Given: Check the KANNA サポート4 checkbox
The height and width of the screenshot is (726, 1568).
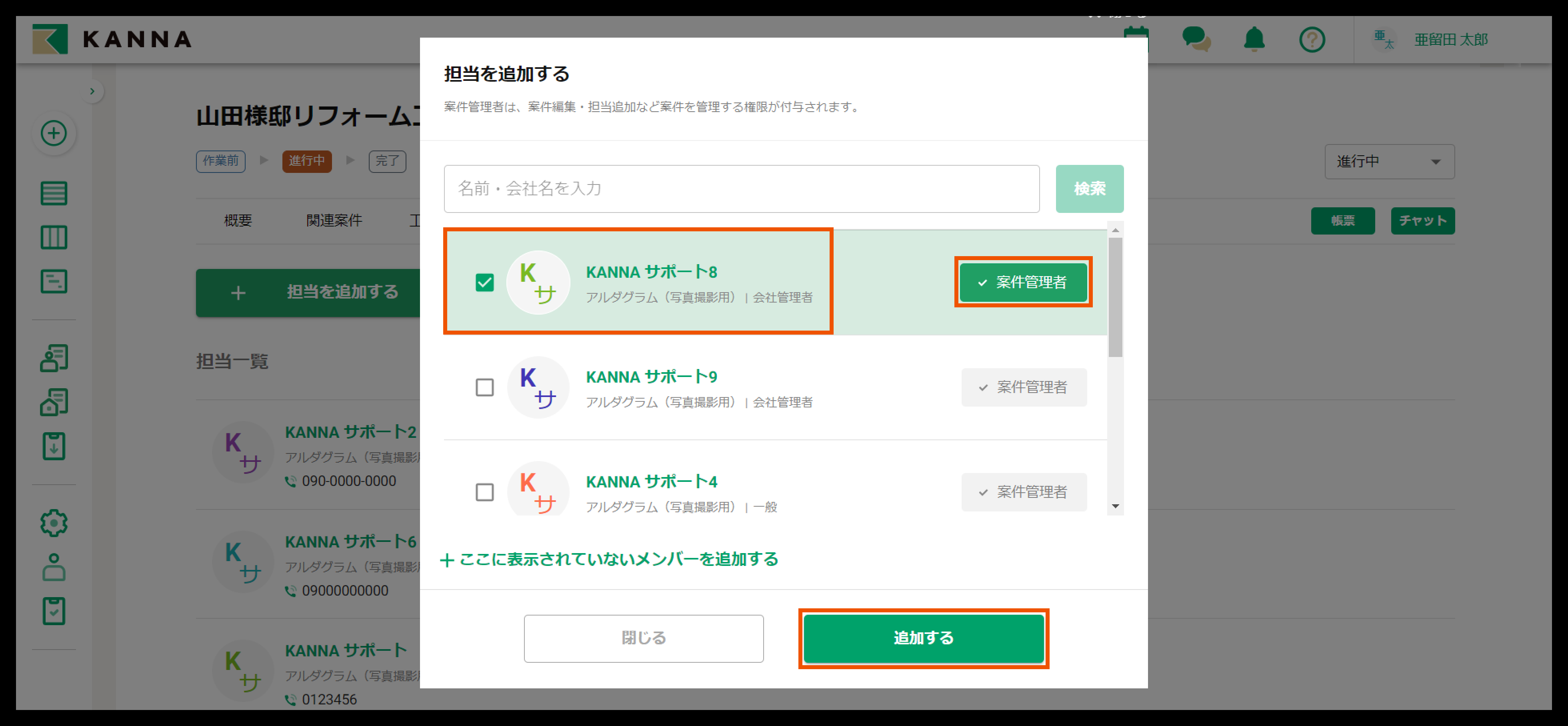Looking at the screenshot, I should coord(484,491).
